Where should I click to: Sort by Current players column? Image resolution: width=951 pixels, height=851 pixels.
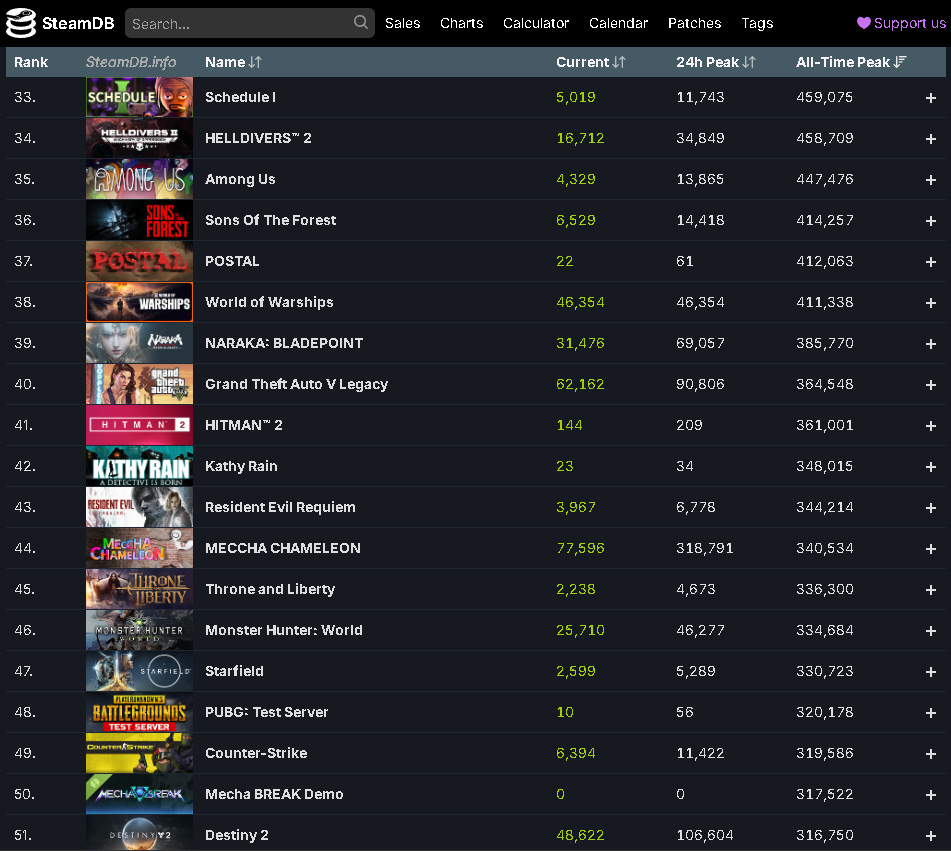click(590, 62)
